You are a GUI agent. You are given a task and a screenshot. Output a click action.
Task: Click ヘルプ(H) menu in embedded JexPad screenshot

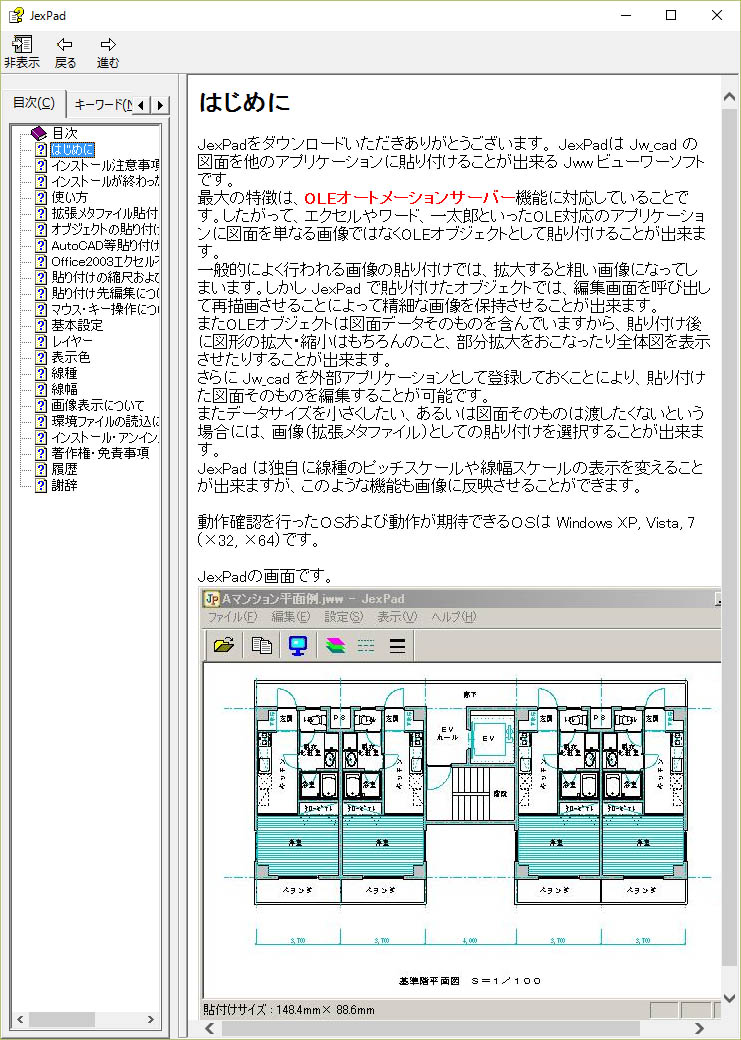click(x=454, y=617)
